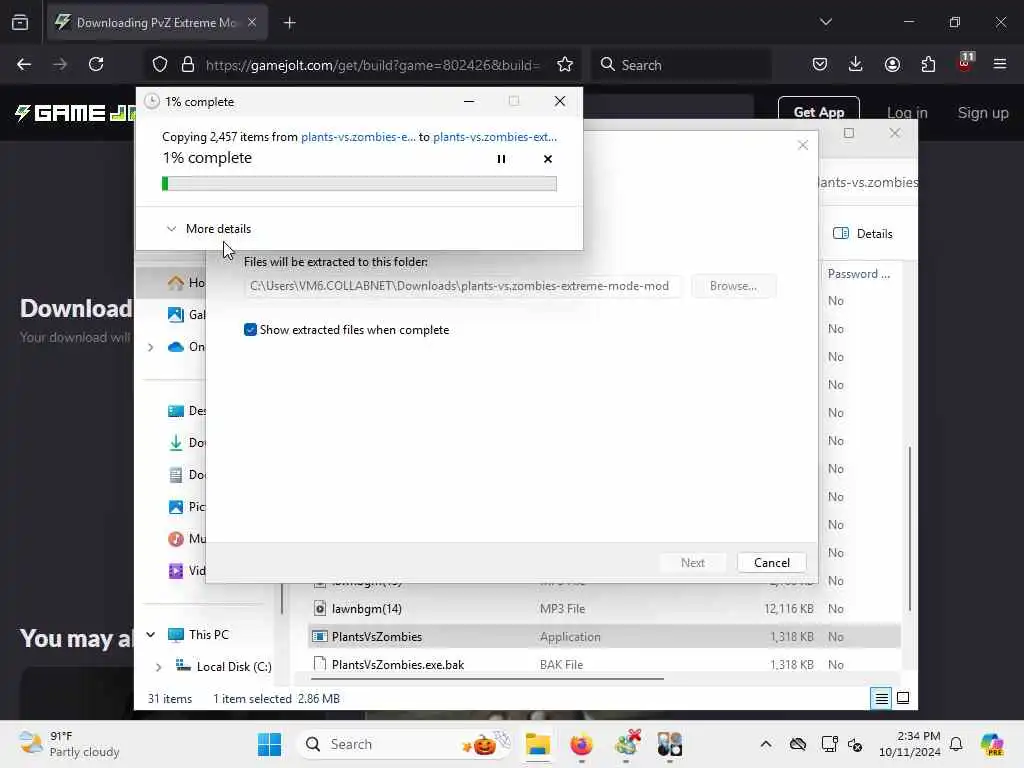
Task: Select the Downloading PvZ Extreme Mode tab
Action: point(157,23)
